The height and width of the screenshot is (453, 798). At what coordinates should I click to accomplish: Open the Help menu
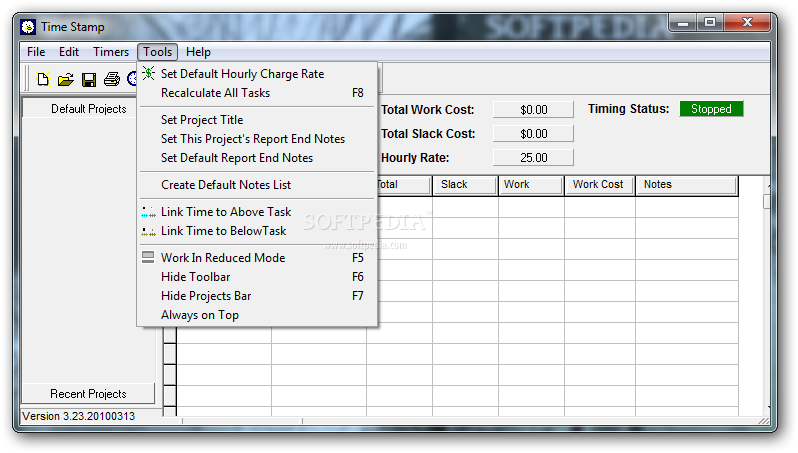point(198,52)
